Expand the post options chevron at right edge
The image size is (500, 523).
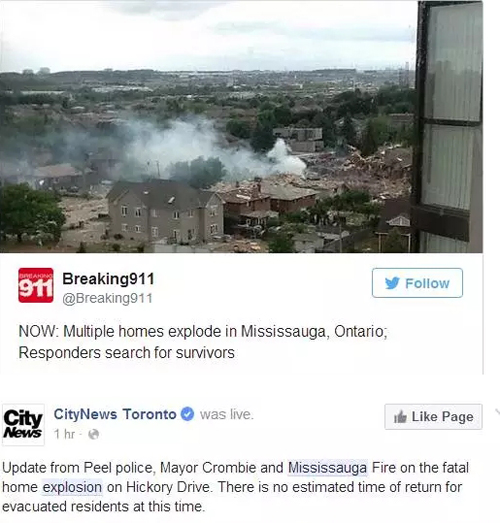pos(498,412)
